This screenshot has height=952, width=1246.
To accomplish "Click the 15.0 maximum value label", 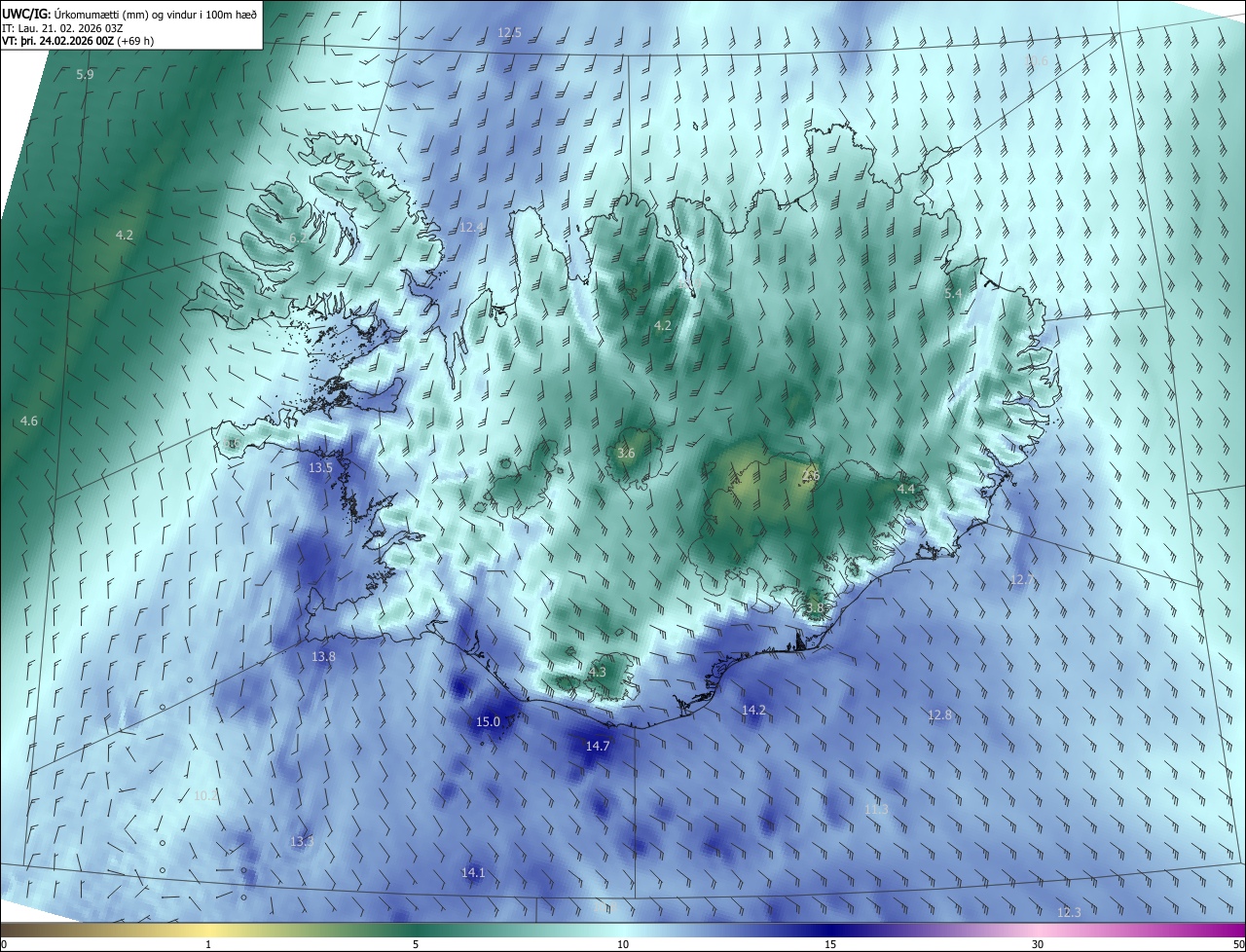I will point(488,721).
